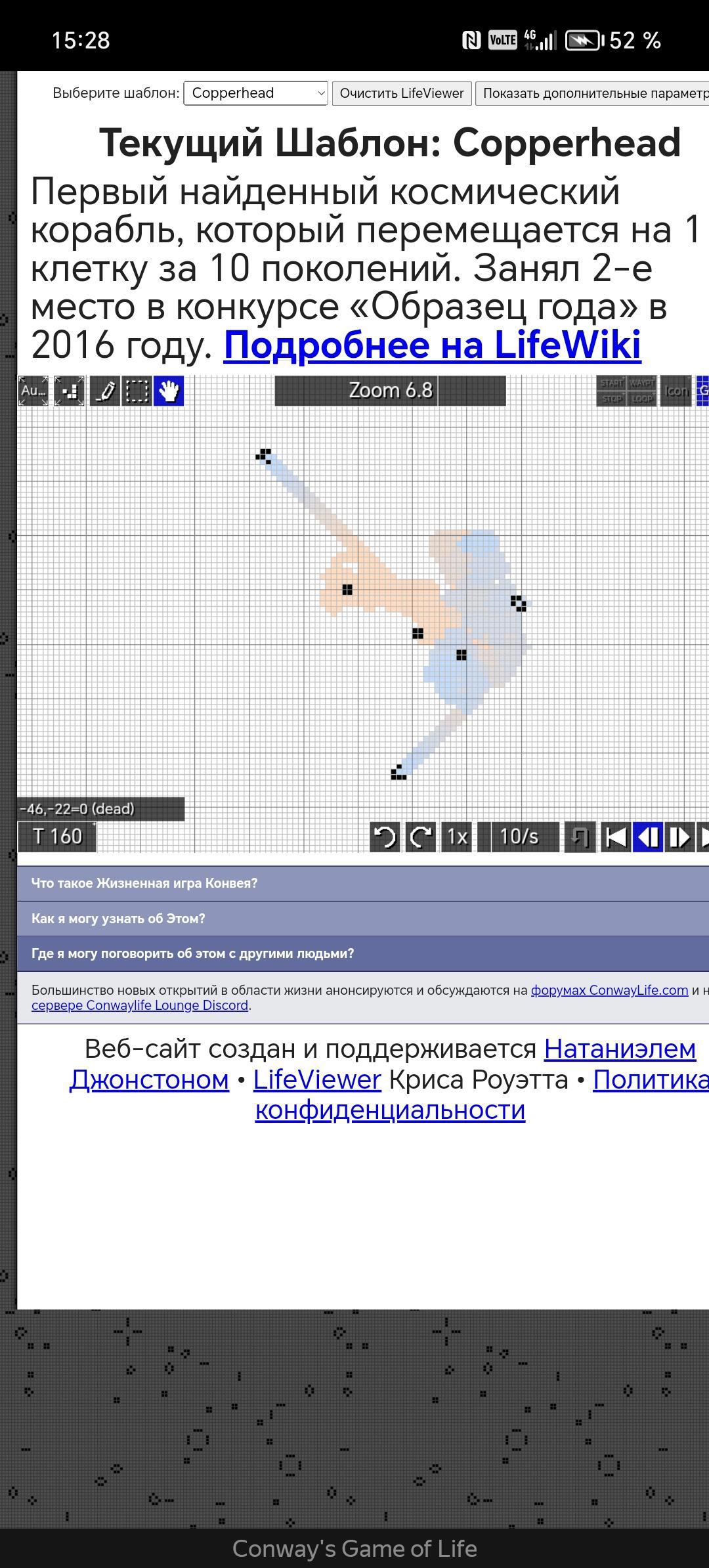Open the Натаниэлем Джонстоном link

point(620,1049)
